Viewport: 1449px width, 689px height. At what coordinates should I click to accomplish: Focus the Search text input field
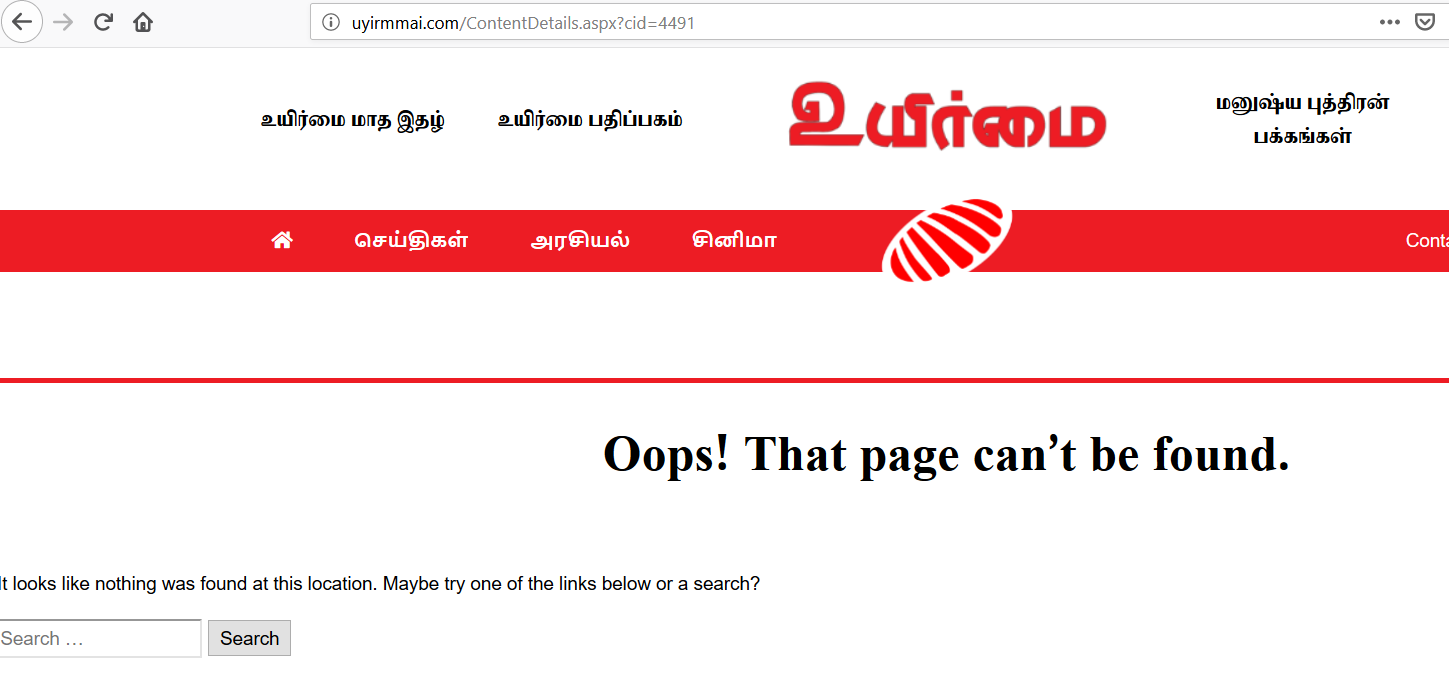click(x=100, y=638)
